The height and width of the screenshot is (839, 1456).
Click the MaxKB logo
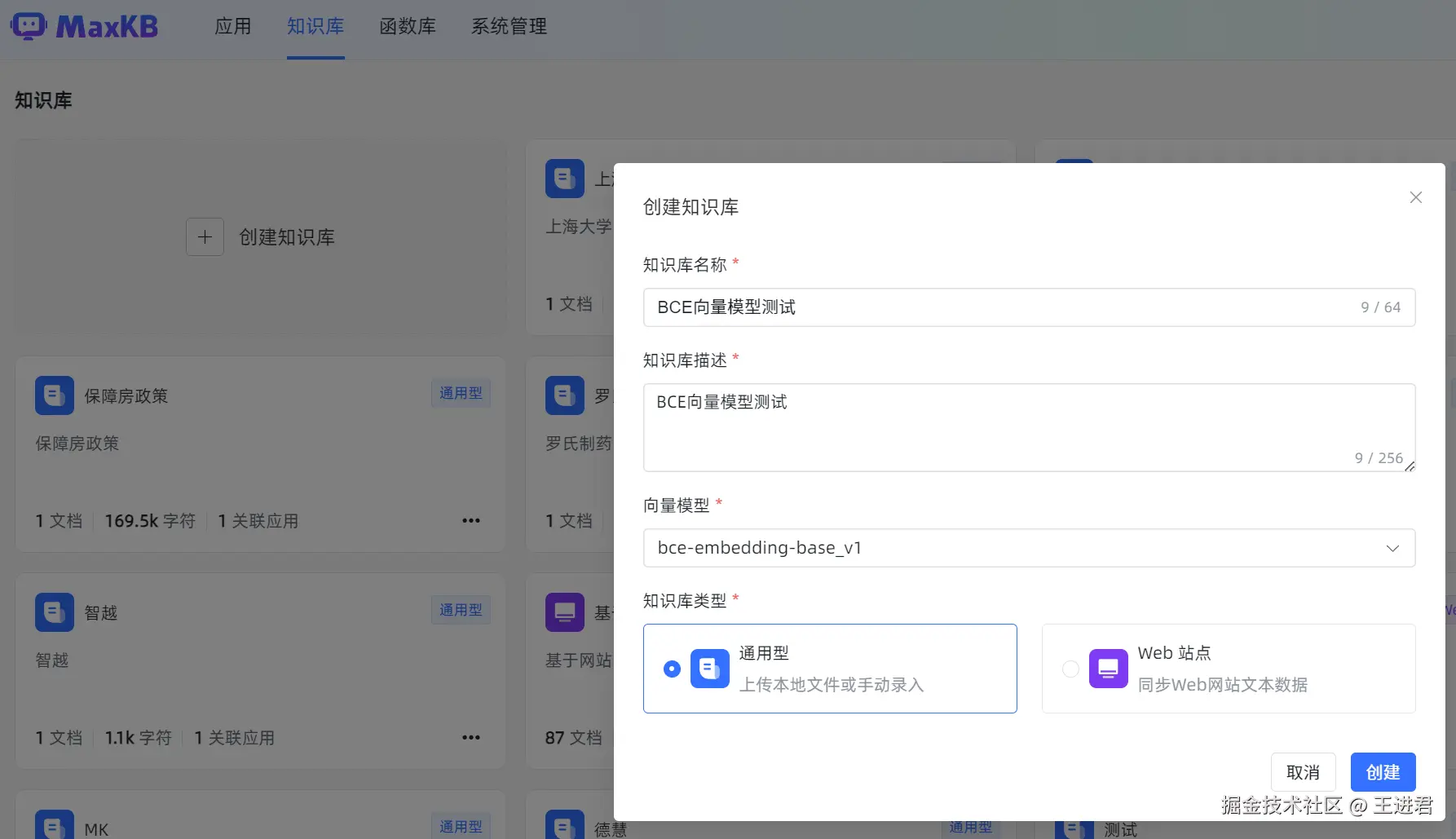tap(84, 26)
